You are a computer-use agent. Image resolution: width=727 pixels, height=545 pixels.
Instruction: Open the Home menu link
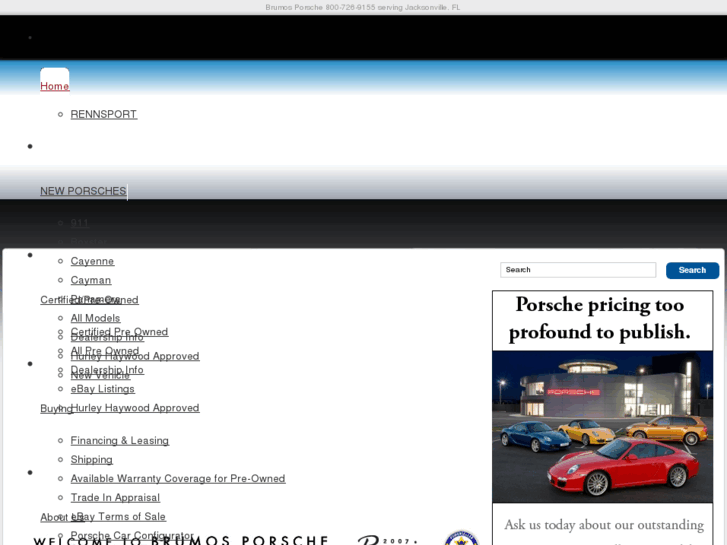[x=55, y=86]
